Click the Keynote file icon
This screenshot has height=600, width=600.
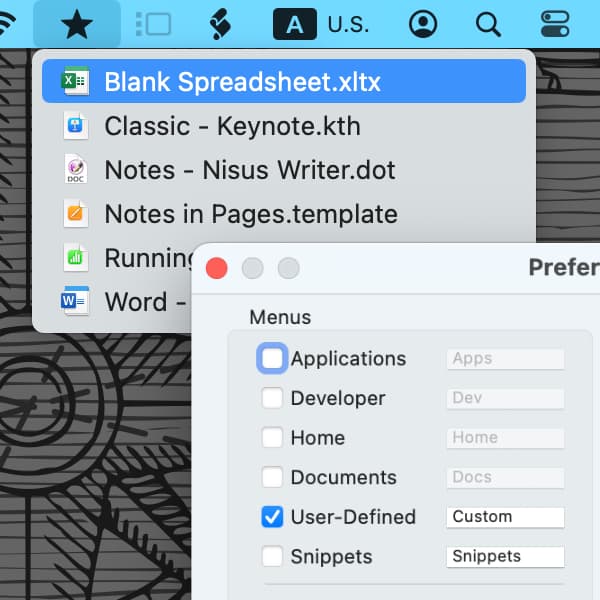(75, 126)
